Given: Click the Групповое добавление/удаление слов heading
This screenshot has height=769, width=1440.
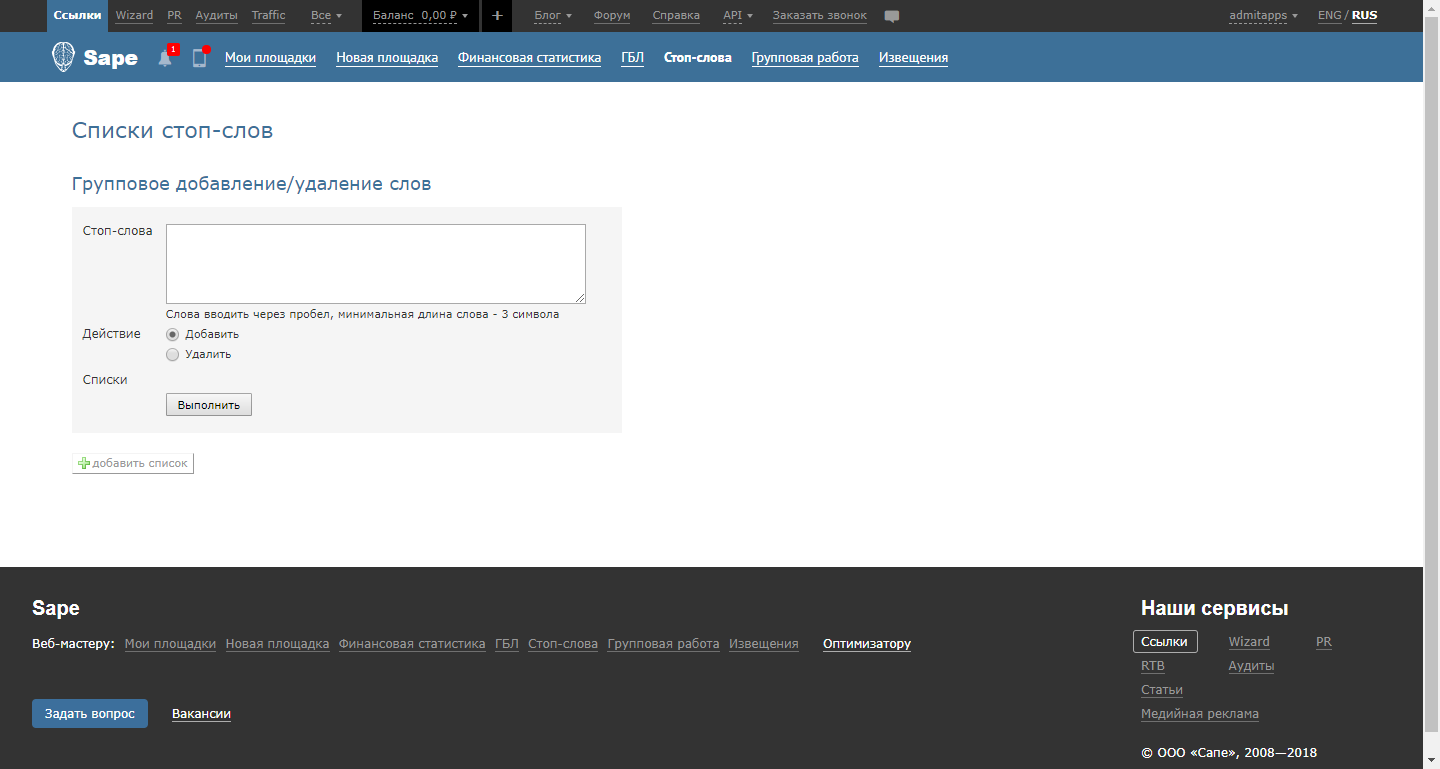Looking at the screenshot, I should click(252, 185).
